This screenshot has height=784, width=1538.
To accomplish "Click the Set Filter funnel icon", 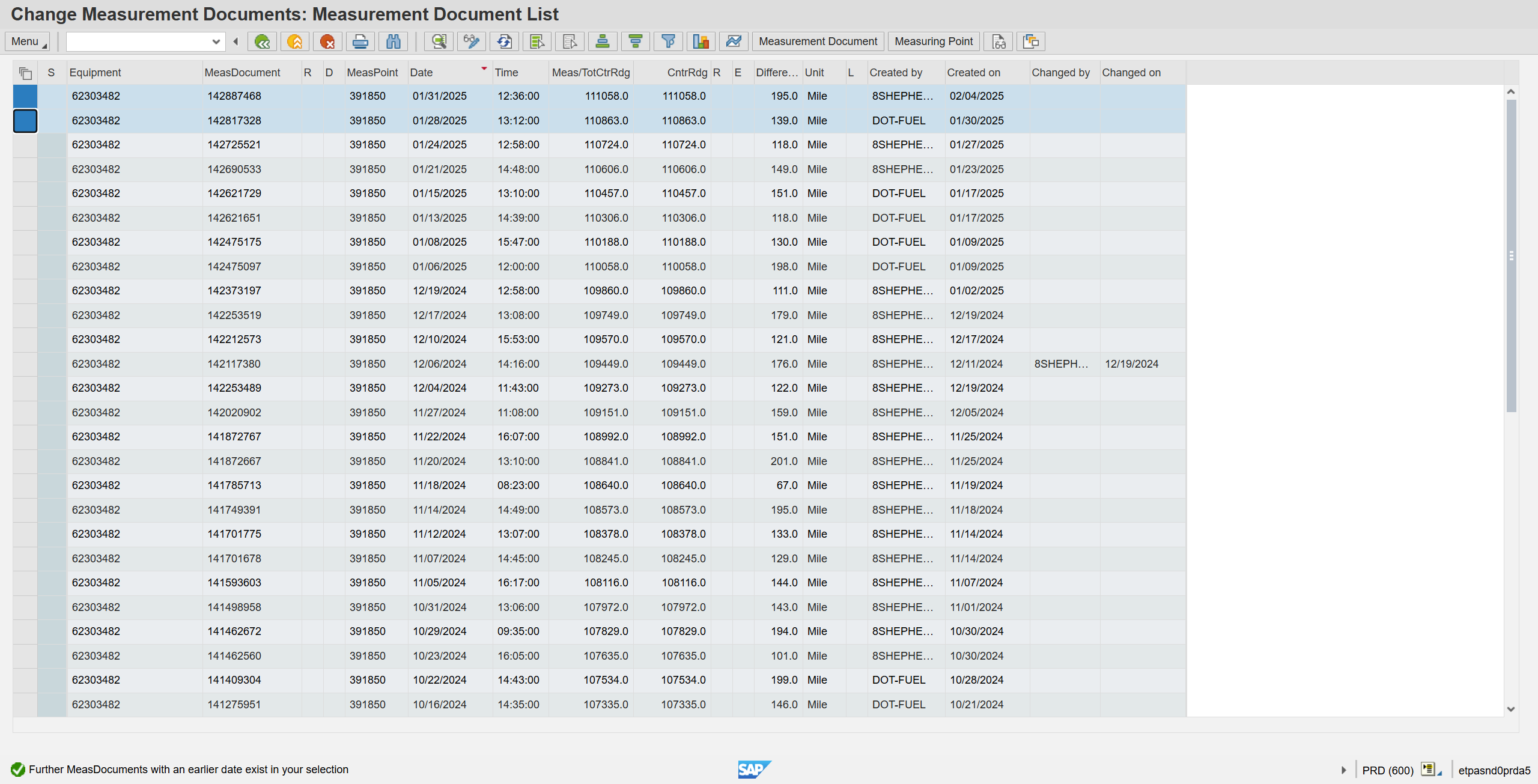I will tap(668, 41).
